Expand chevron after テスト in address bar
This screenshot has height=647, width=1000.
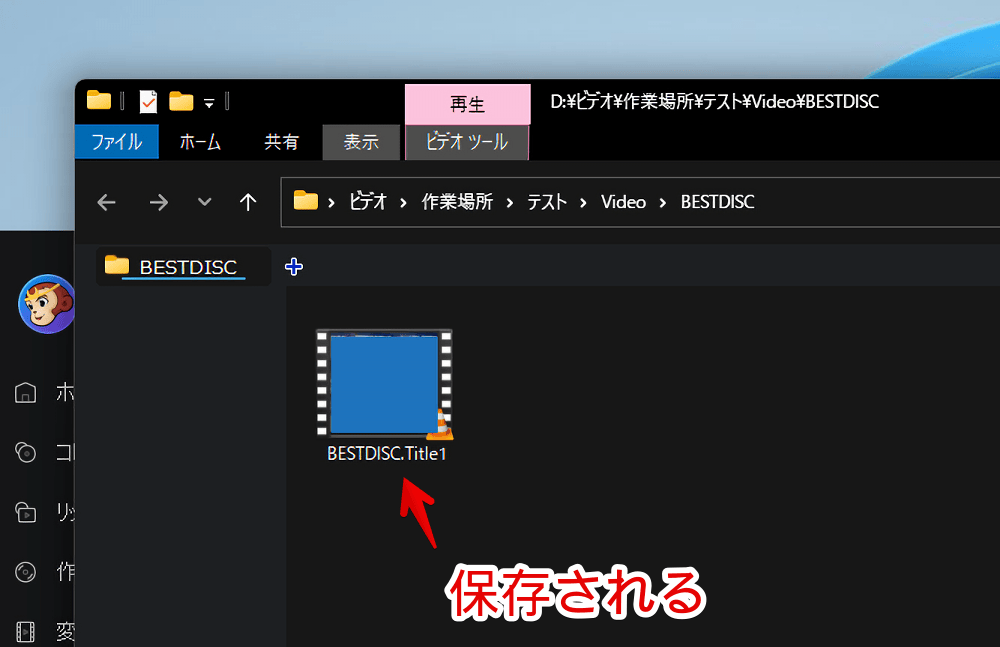pyautogui.click(x=583, y=203)
